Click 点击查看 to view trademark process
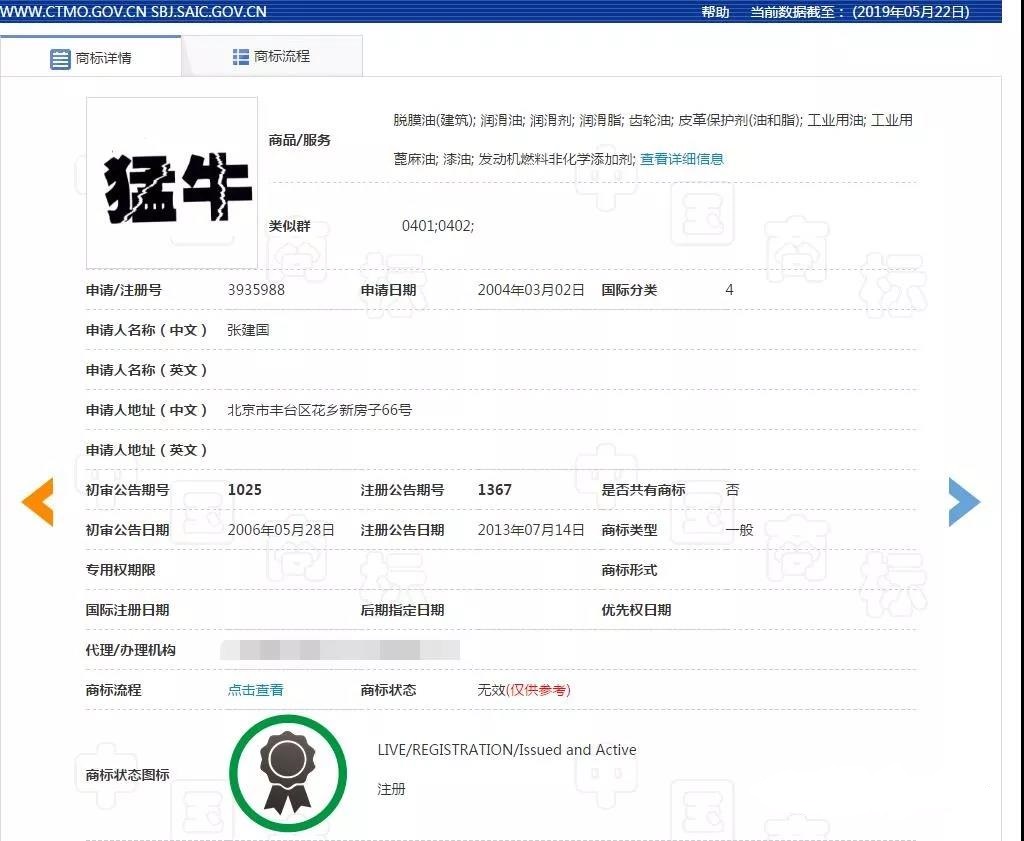Image resolution: width=1024 pixels, height=841 pixels. tap(255, 690)
